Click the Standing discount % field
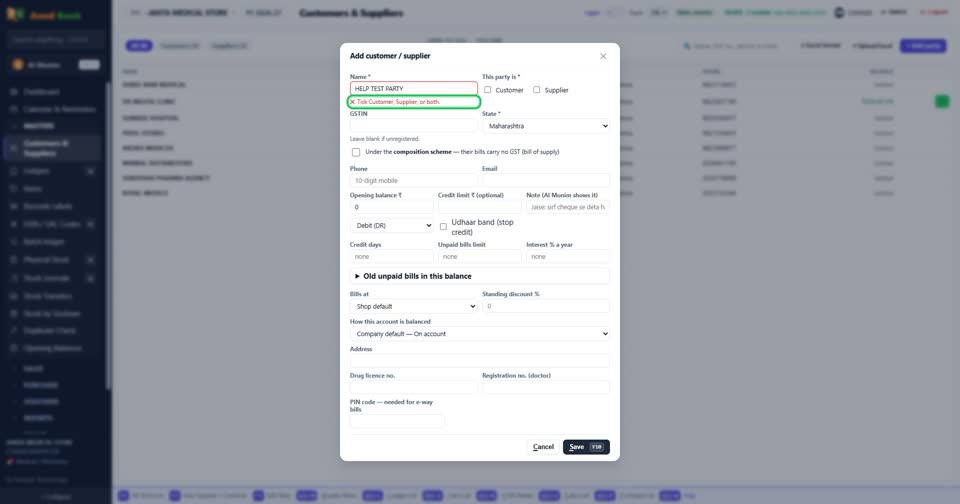The width and height of the screenshot is (960, 504). point(546,306)
